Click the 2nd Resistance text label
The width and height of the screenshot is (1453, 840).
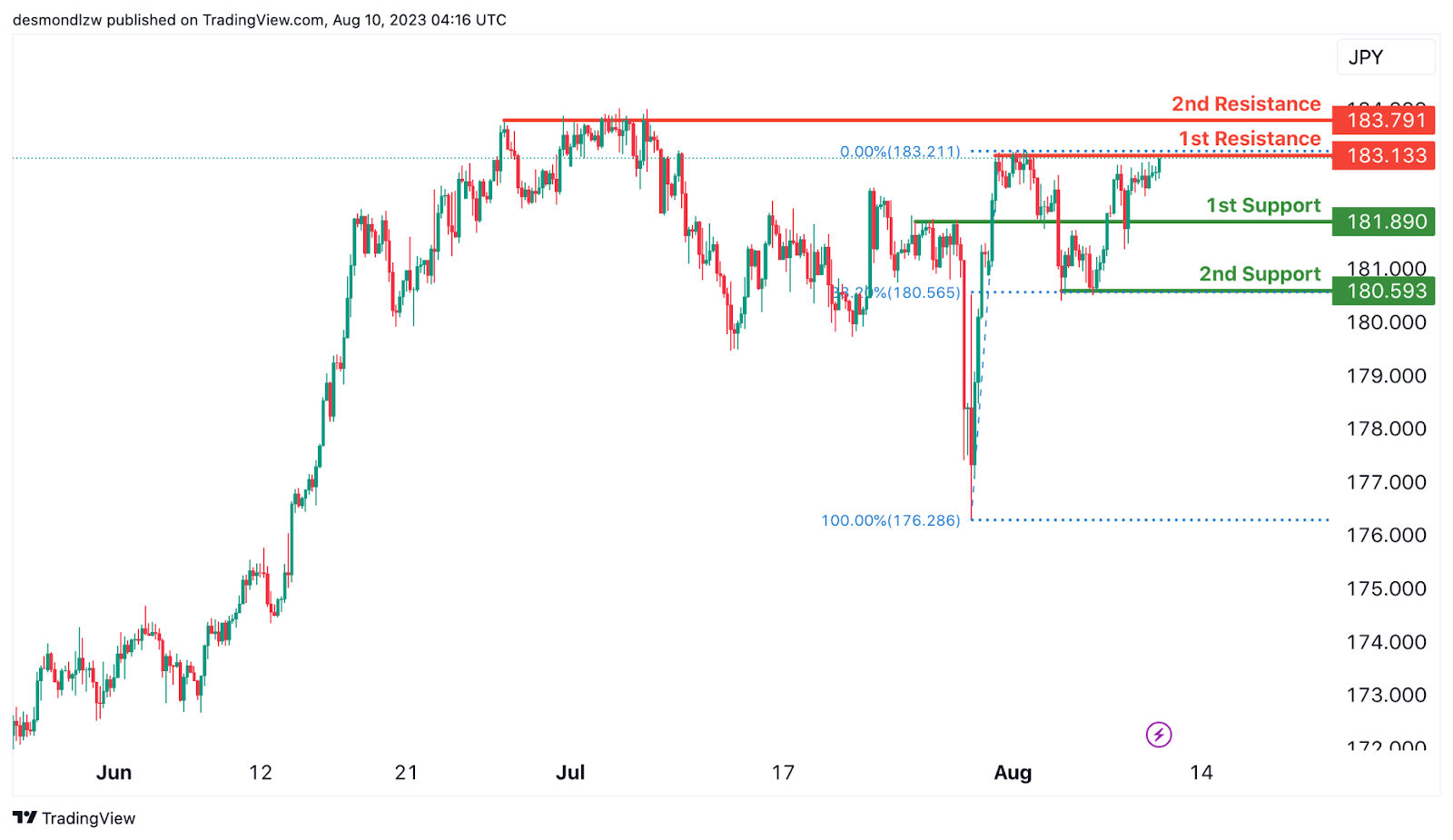[1246, 104]
